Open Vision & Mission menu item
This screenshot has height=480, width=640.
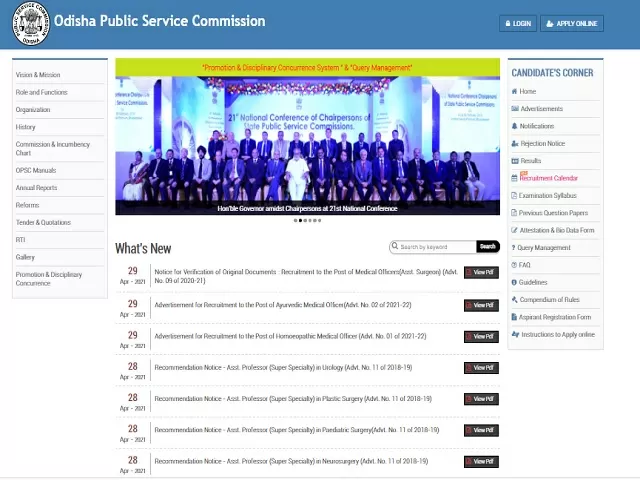click(x=38, y=75)
